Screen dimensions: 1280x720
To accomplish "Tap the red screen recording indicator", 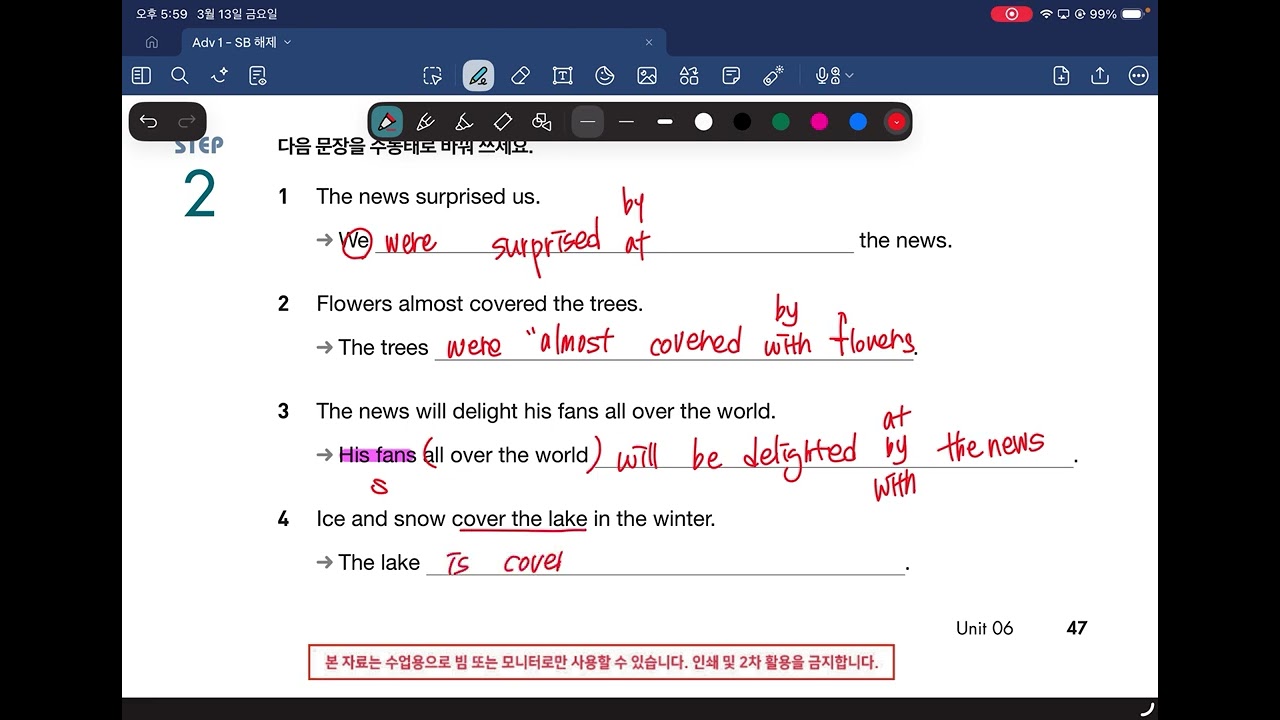I will (x=1011, y=14).
